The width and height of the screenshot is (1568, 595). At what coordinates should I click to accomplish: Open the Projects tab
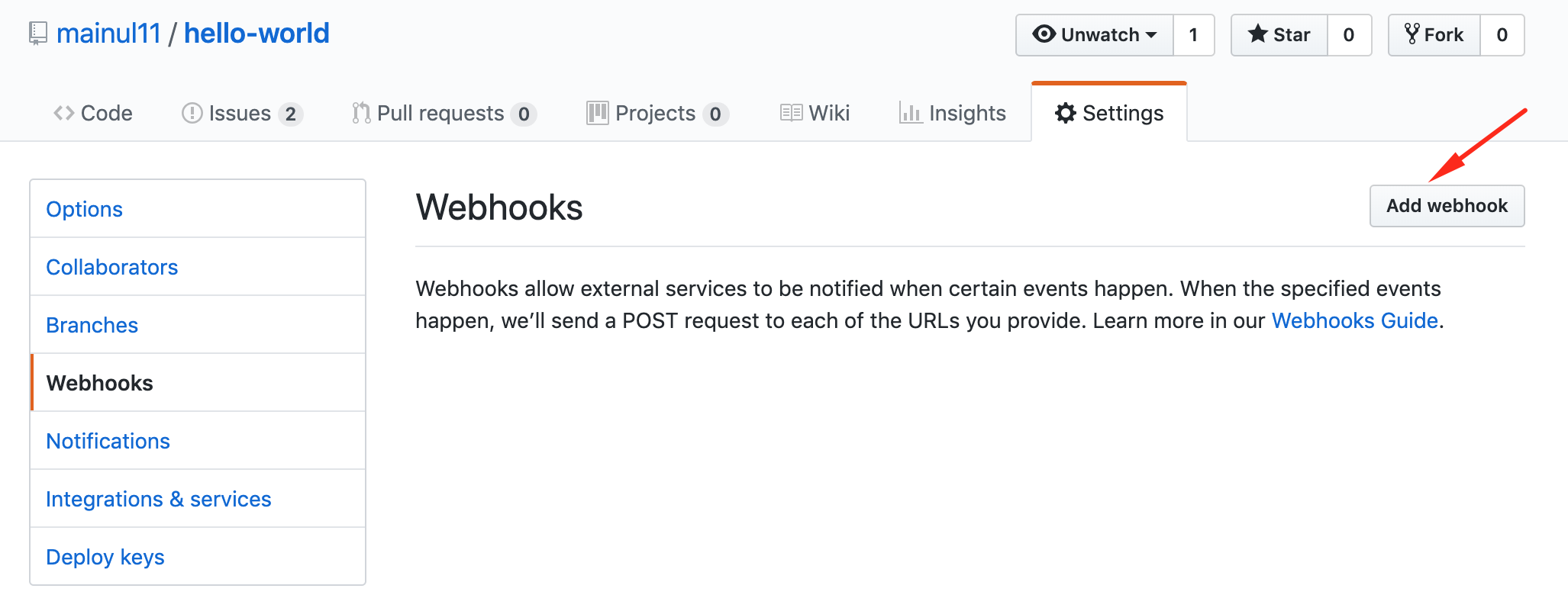pyautogui.click(x=658, y=113)
